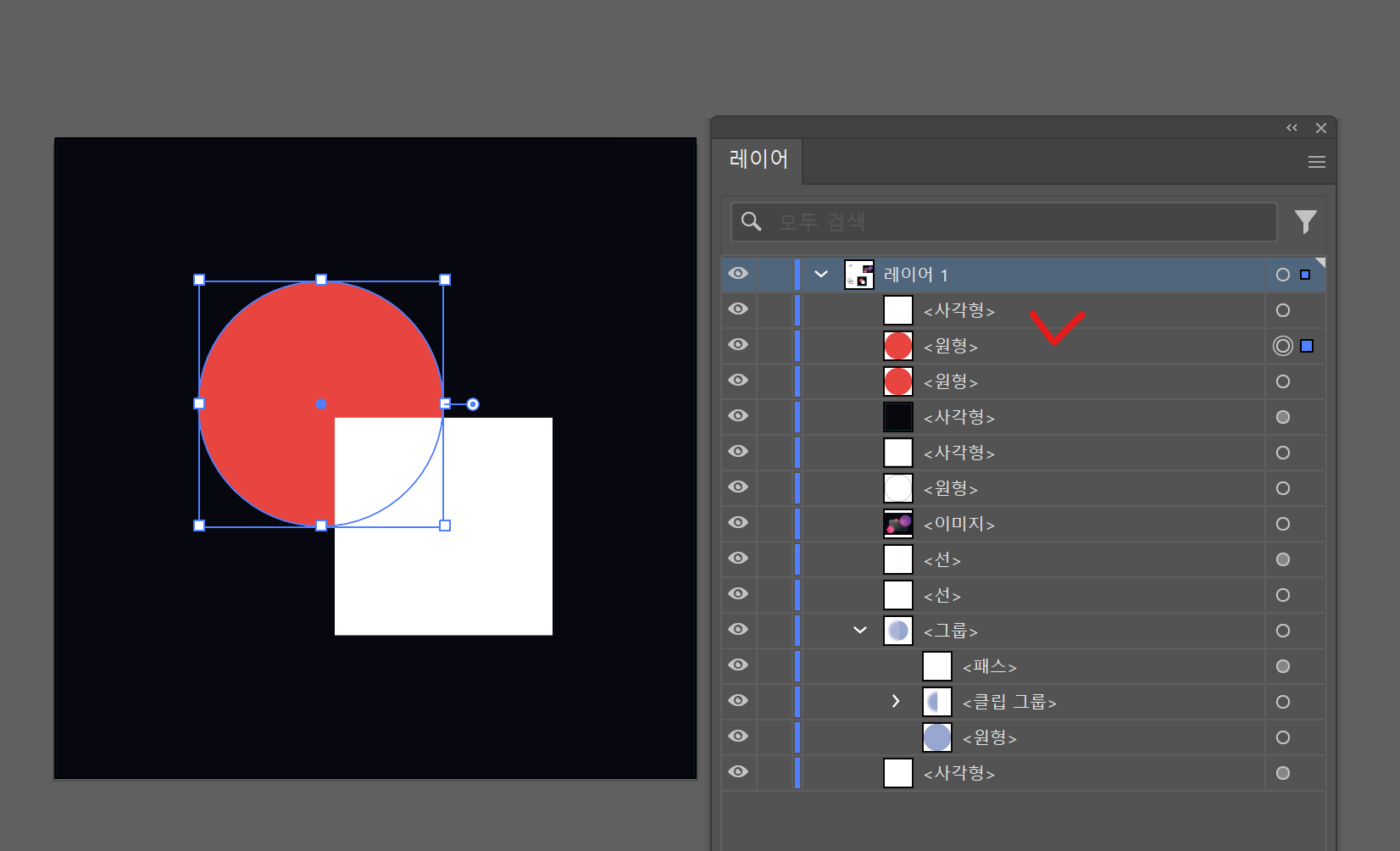Image resolution: width=1400 pixels, height=851 pixels.
Task: Toggle eye of blue-thumbnail <원형> in group
Action: click(x=738, y=737)
